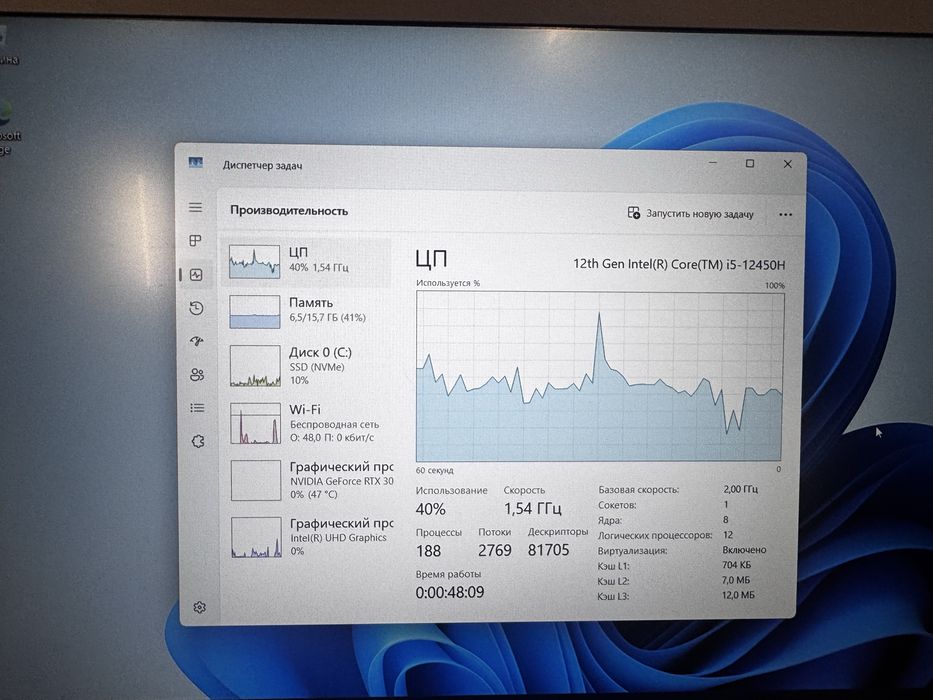Click the Task Manager title bar app icon

coord(195,162)
